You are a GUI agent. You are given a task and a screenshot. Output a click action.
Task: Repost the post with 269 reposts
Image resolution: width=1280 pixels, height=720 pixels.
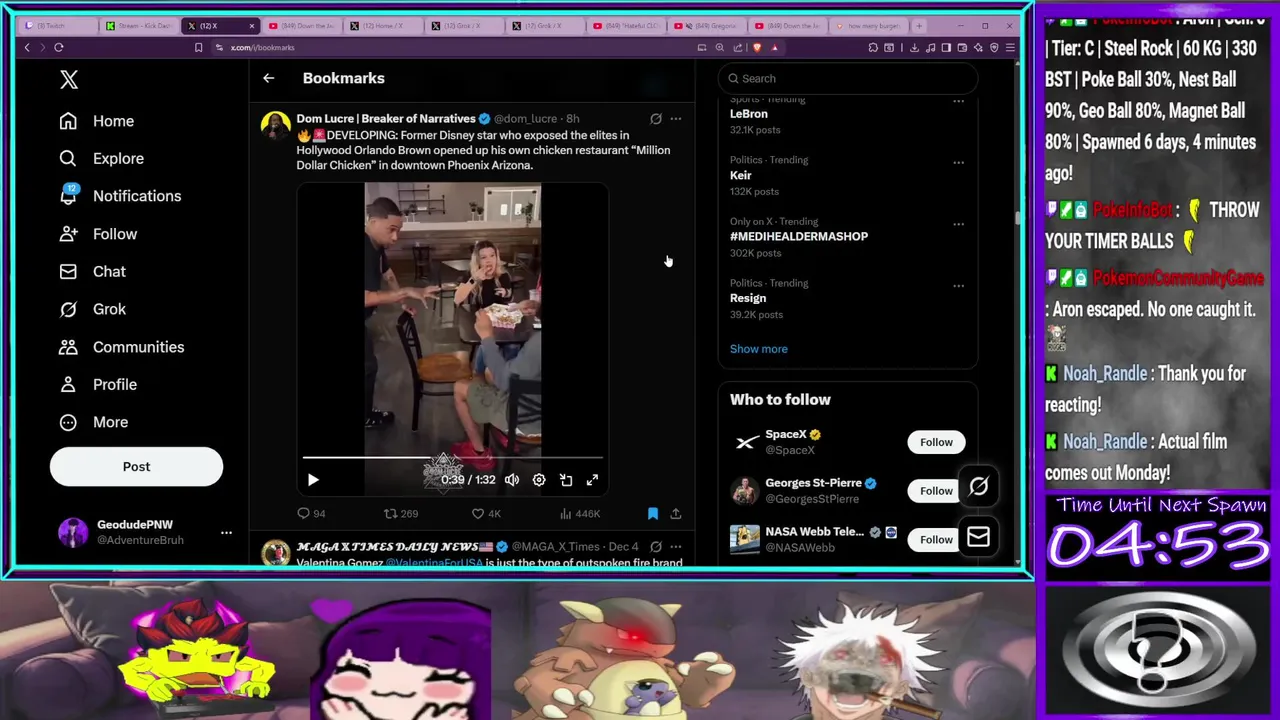(401, 513)
